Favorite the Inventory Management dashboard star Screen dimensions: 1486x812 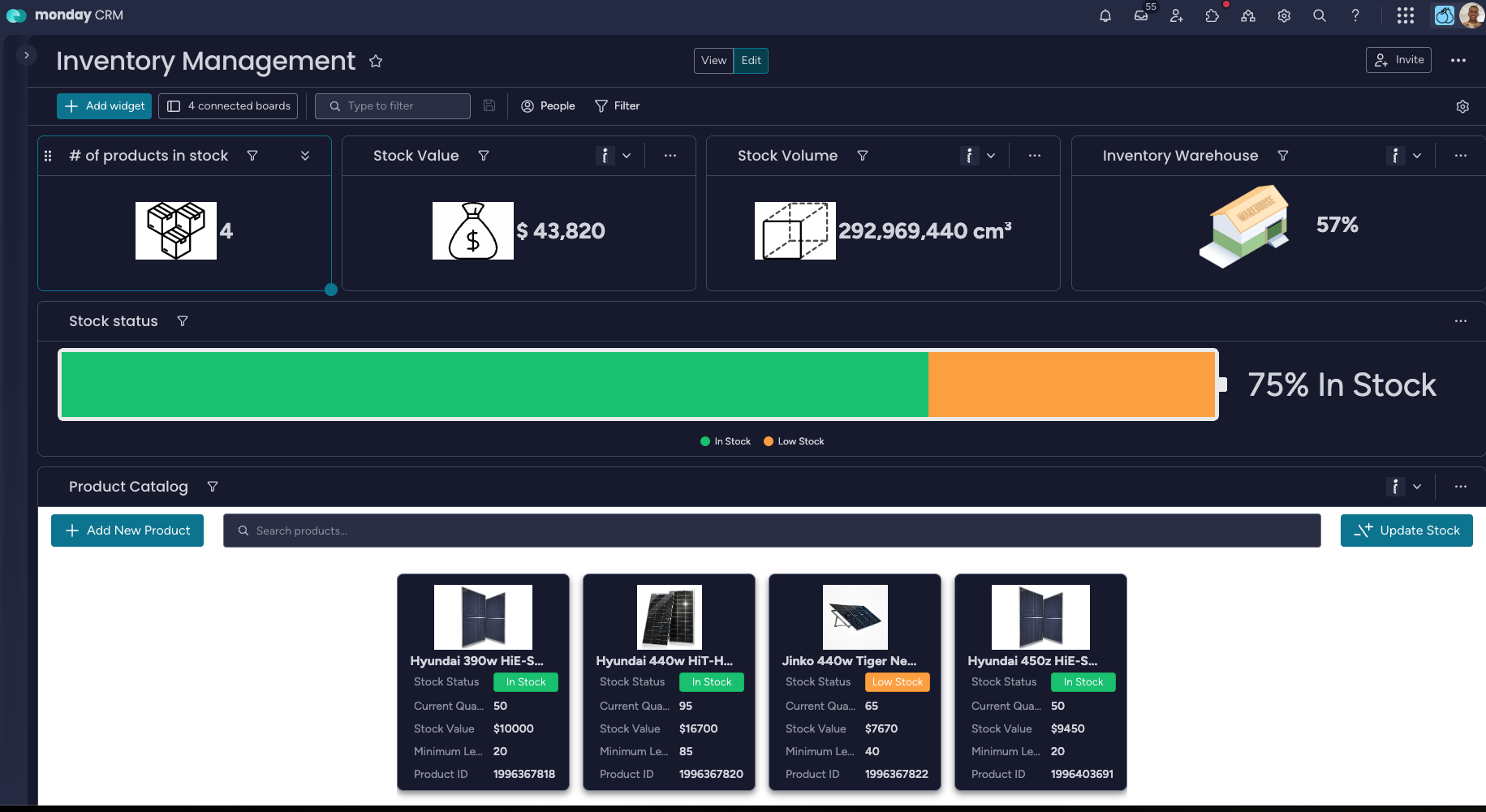point(376,61)
